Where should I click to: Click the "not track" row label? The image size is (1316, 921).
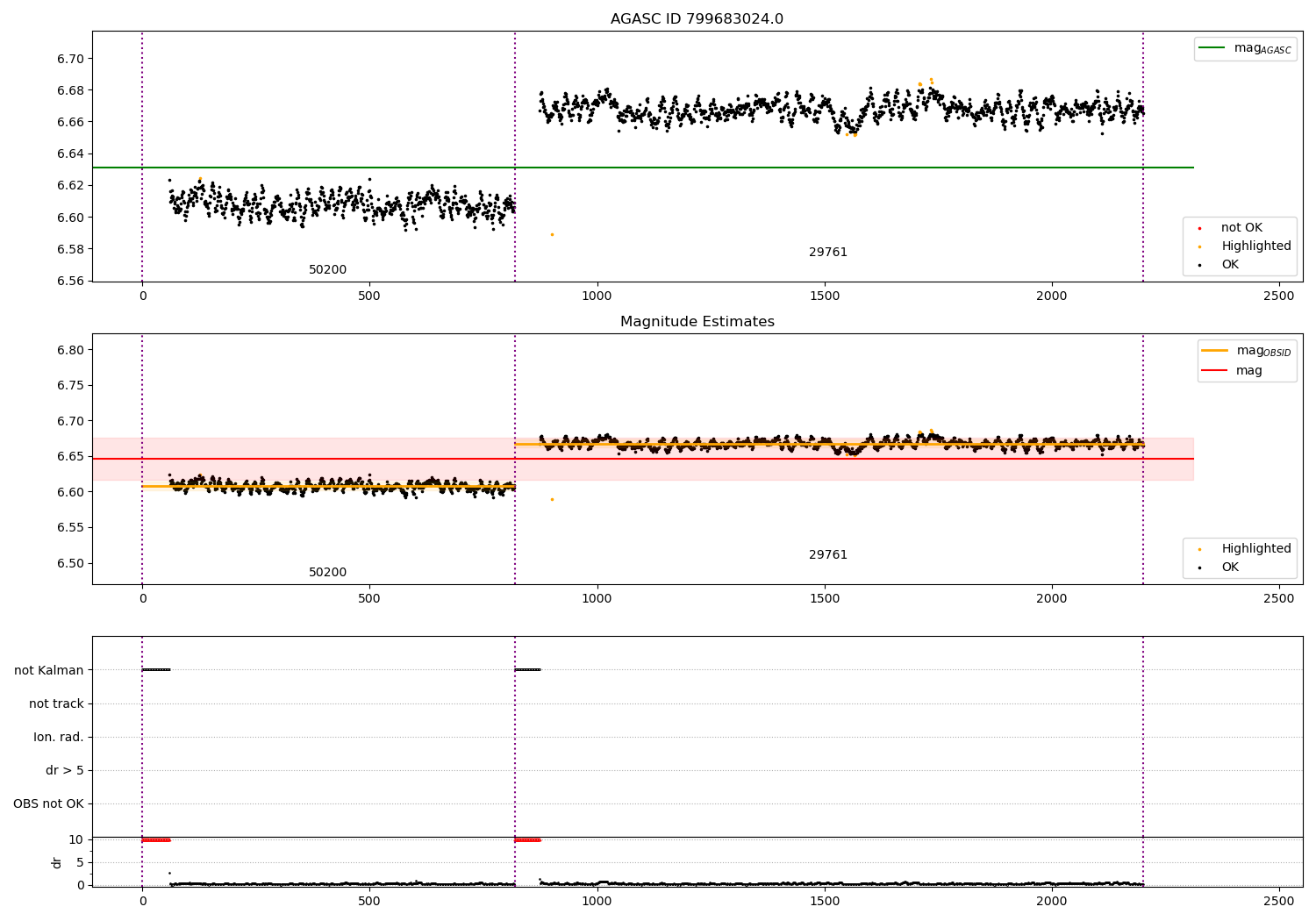tap(56, 703)
